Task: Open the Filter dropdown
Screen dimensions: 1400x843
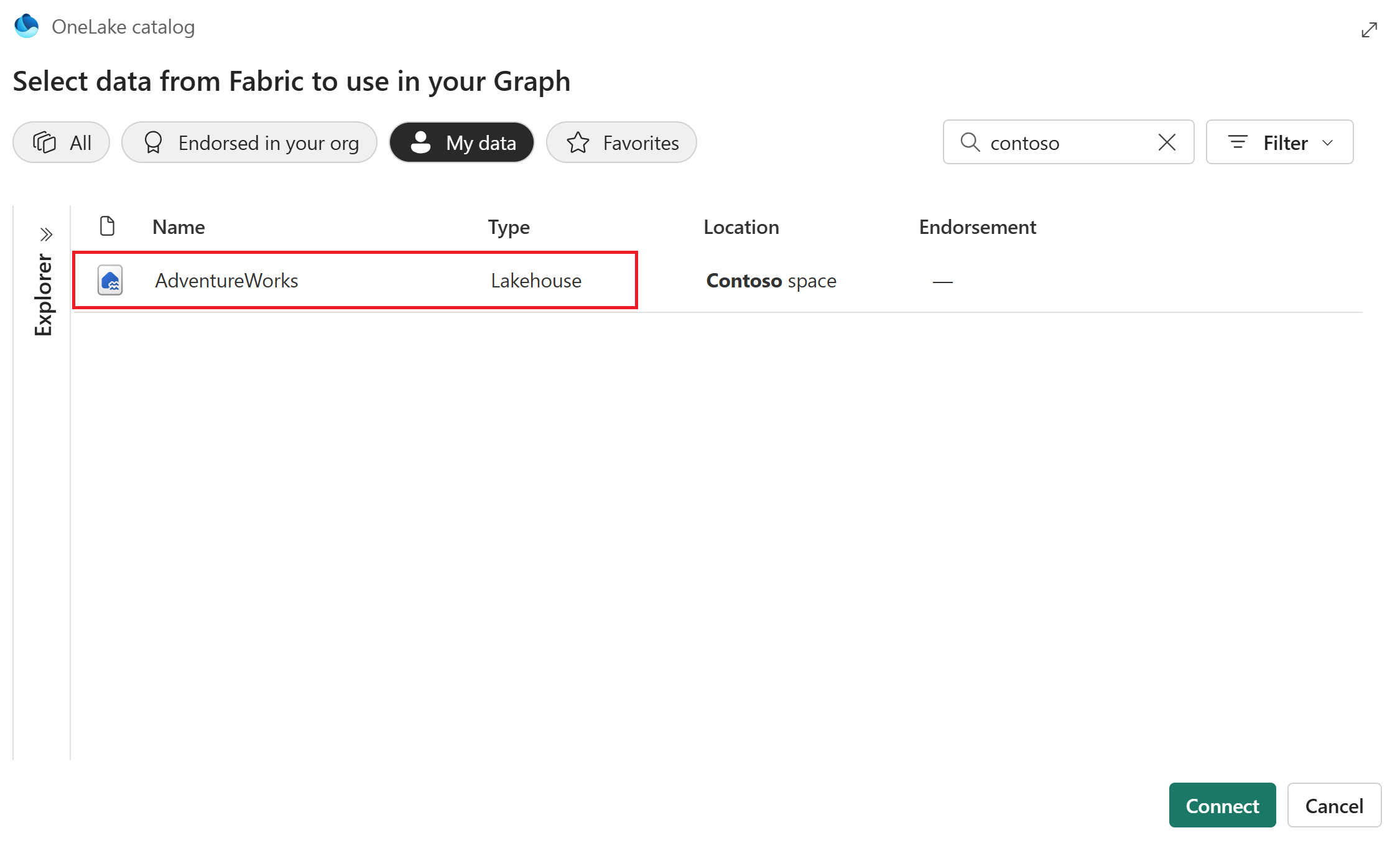Action: (1279, 142)
